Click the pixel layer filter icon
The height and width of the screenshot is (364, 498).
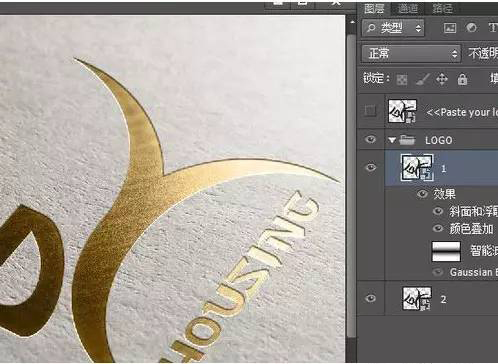[x=450, y=28]
